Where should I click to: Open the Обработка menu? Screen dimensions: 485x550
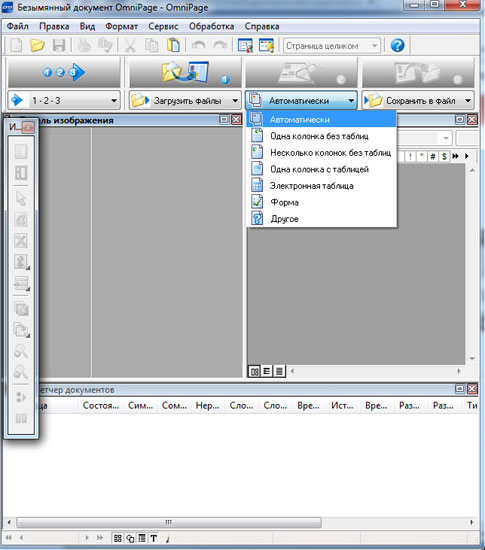211,26
